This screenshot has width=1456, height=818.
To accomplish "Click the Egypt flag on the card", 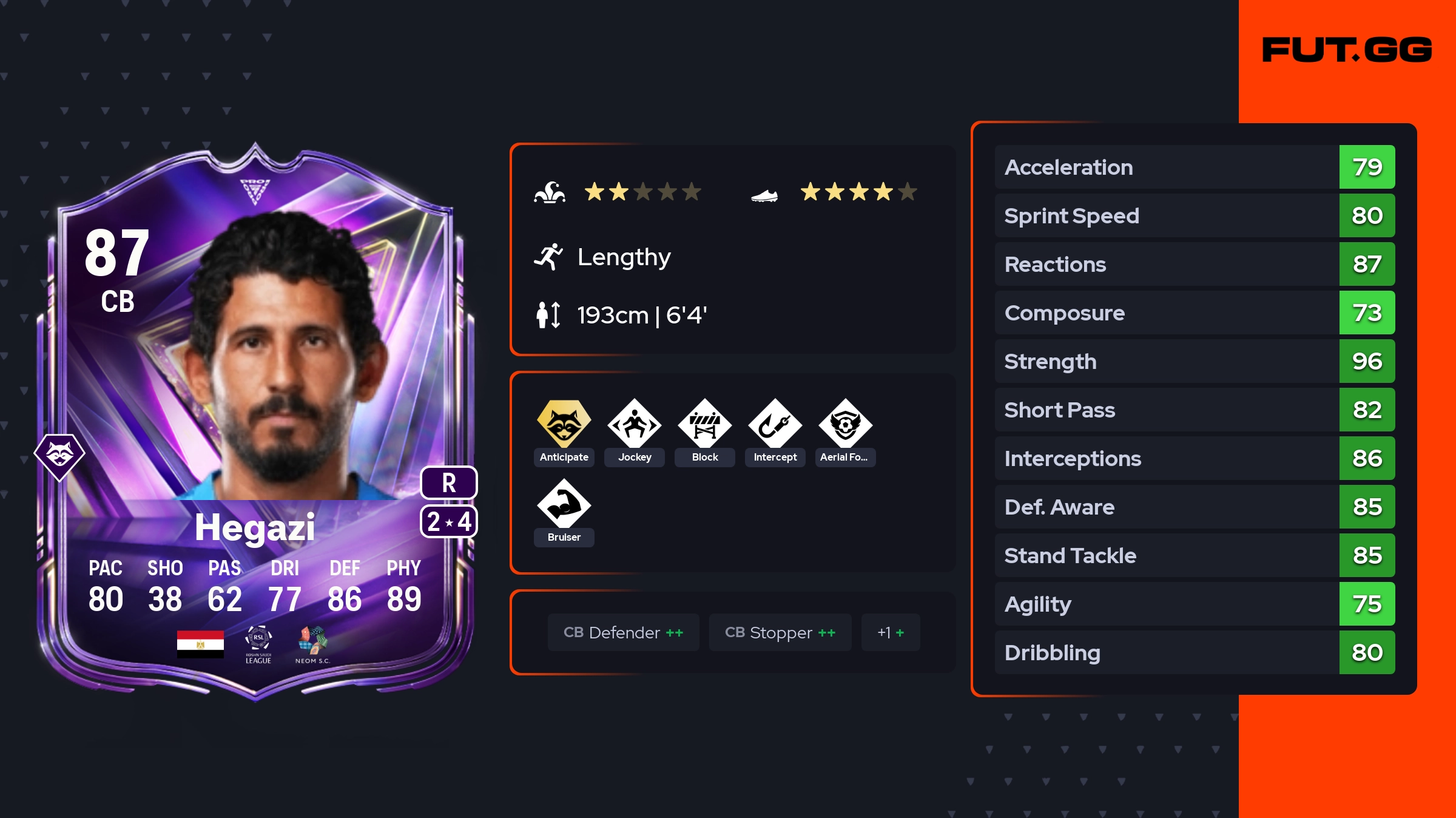I will [200, 643].
